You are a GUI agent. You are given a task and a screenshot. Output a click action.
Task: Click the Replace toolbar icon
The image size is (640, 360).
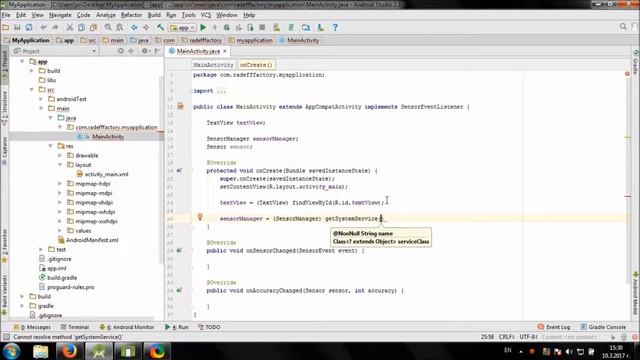(120, 27)
